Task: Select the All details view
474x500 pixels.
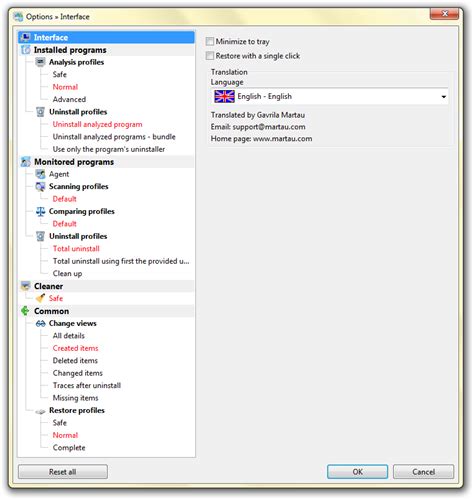Action: coord(69,336)
